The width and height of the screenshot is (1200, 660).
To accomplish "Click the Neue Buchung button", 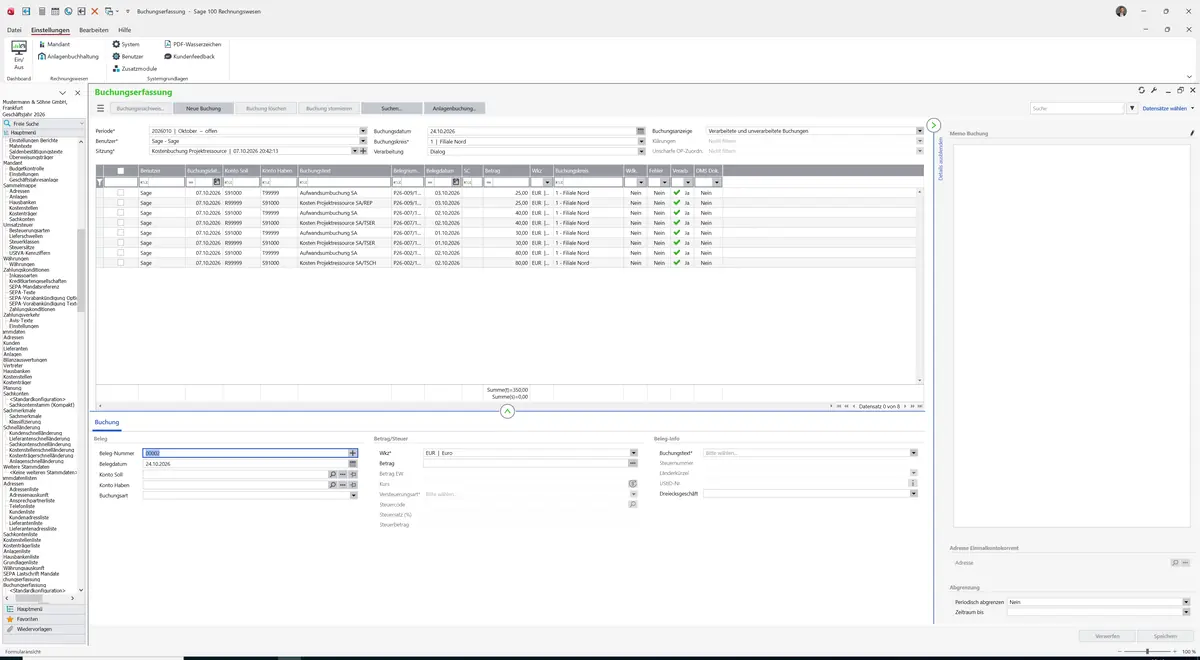I will coord(203,108).
